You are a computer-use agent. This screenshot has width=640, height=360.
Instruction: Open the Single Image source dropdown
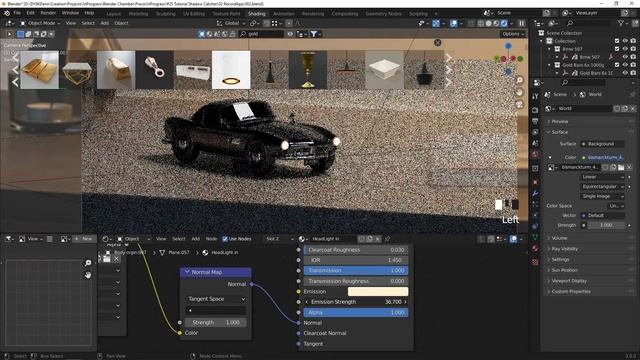point(602,196)
